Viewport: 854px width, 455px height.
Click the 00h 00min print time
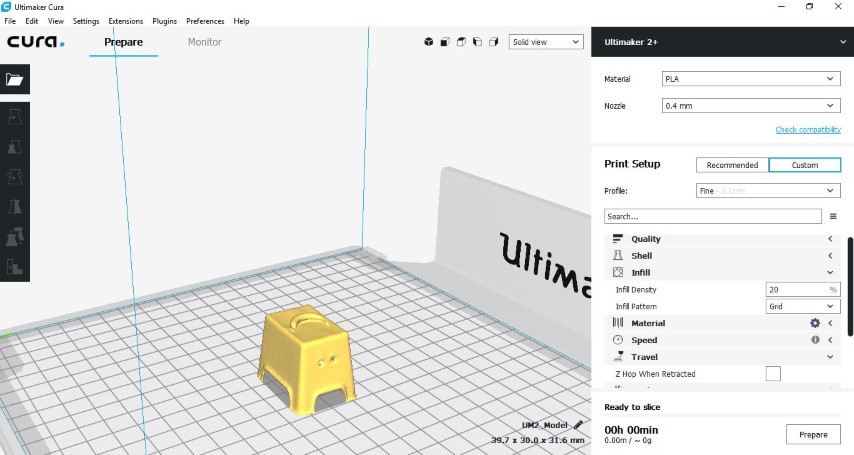(x=631, y=430)
